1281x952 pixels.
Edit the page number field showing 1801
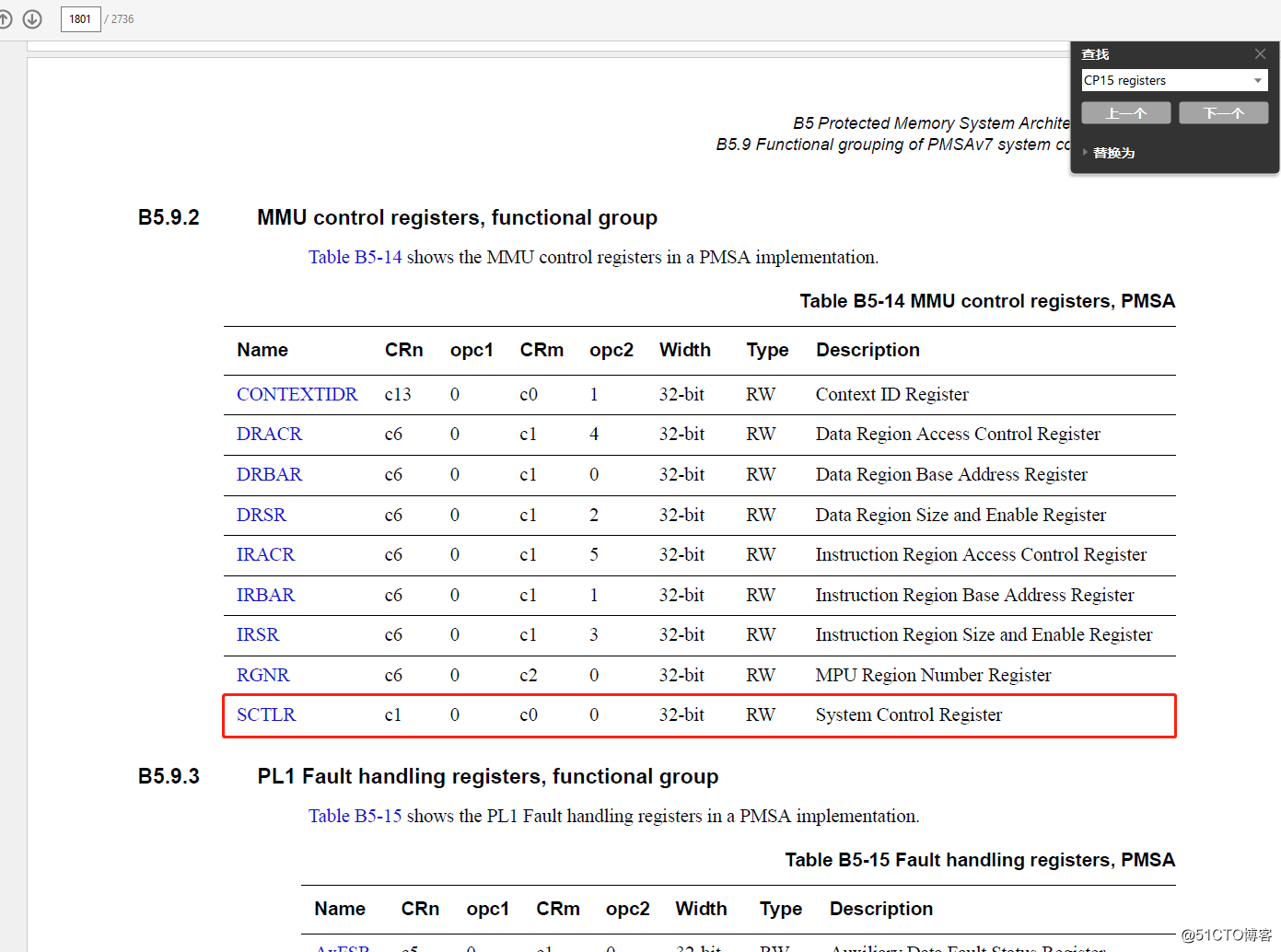pyautogui.click(x=80, y=18)
